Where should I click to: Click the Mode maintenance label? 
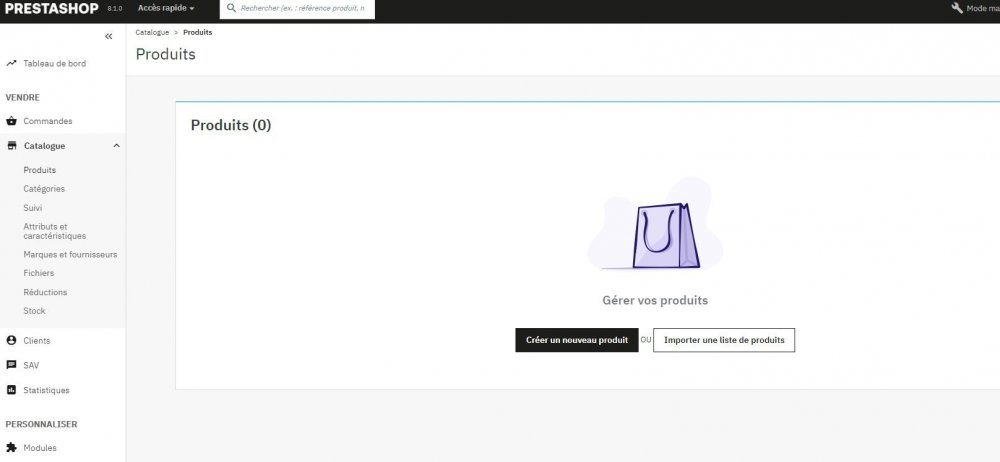(x=983, y=8)
